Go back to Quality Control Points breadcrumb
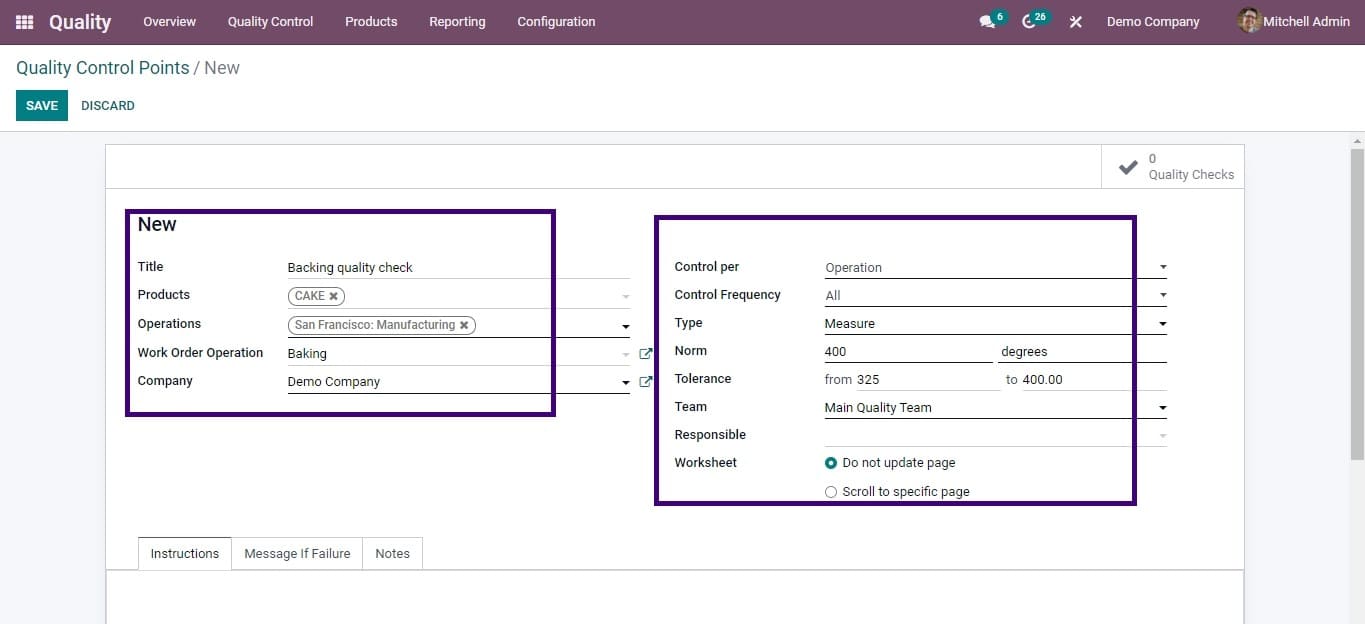The image size is (1365, 624). tap(103, 68)
